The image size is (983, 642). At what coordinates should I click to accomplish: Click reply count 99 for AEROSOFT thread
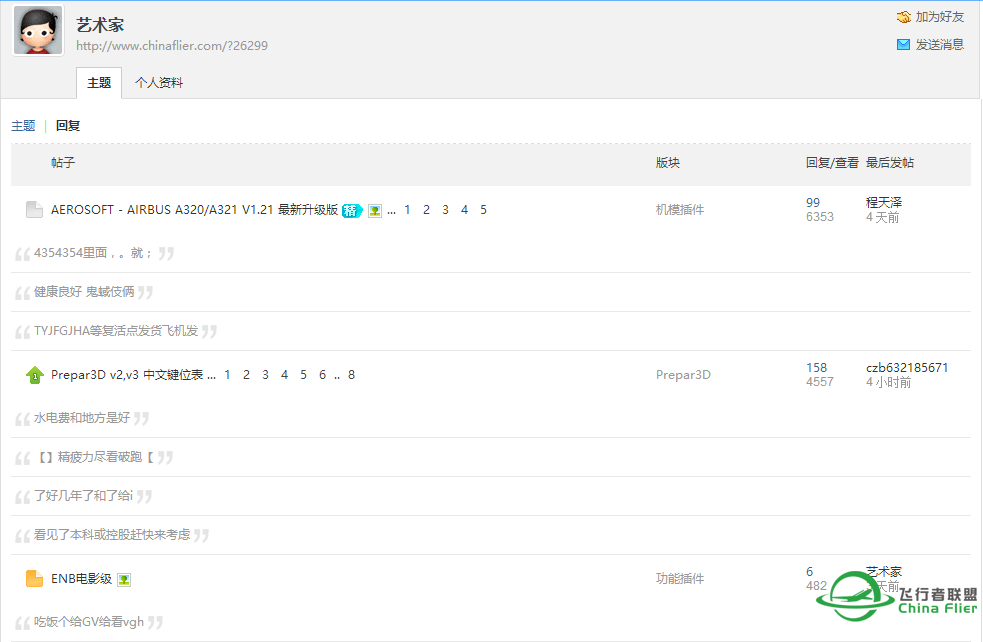click(813, 203)
